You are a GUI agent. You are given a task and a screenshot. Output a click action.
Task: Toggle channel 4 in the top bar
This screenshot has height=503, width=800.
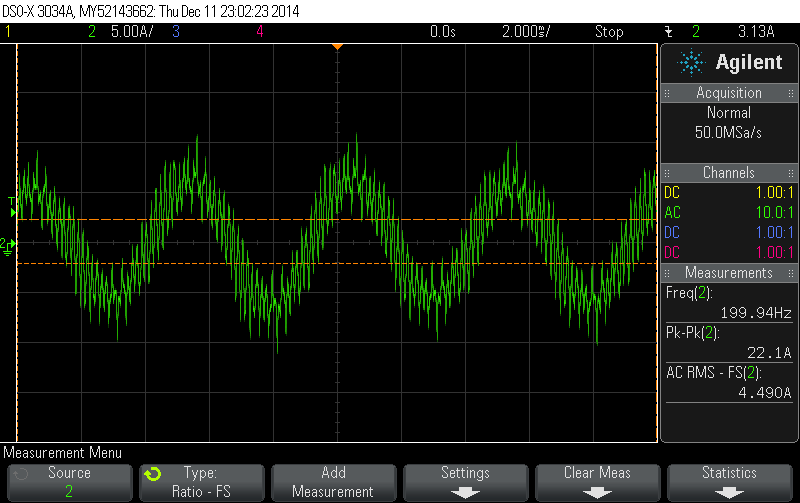point(259,32)
